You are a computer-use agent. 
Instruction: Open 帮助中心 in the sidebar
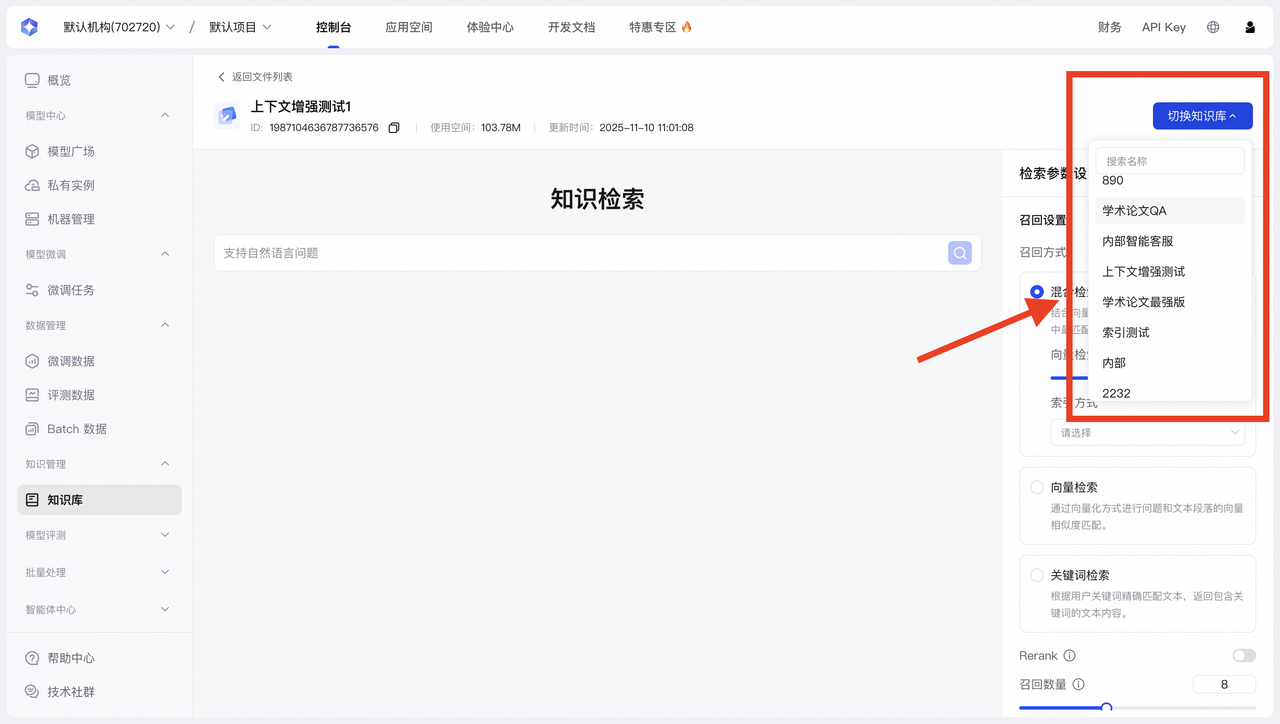tap(71, 658)
